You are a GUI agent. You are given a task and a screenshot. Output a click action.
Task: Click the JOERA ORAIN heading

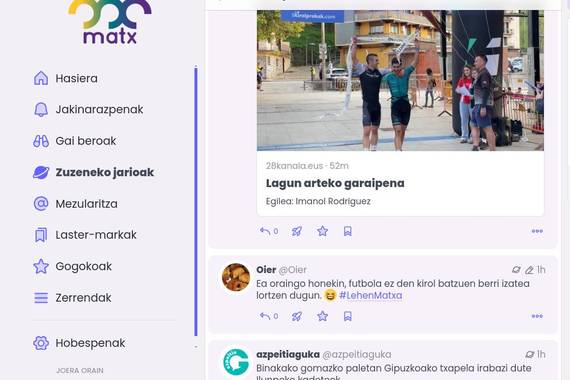tap(80, 371)
